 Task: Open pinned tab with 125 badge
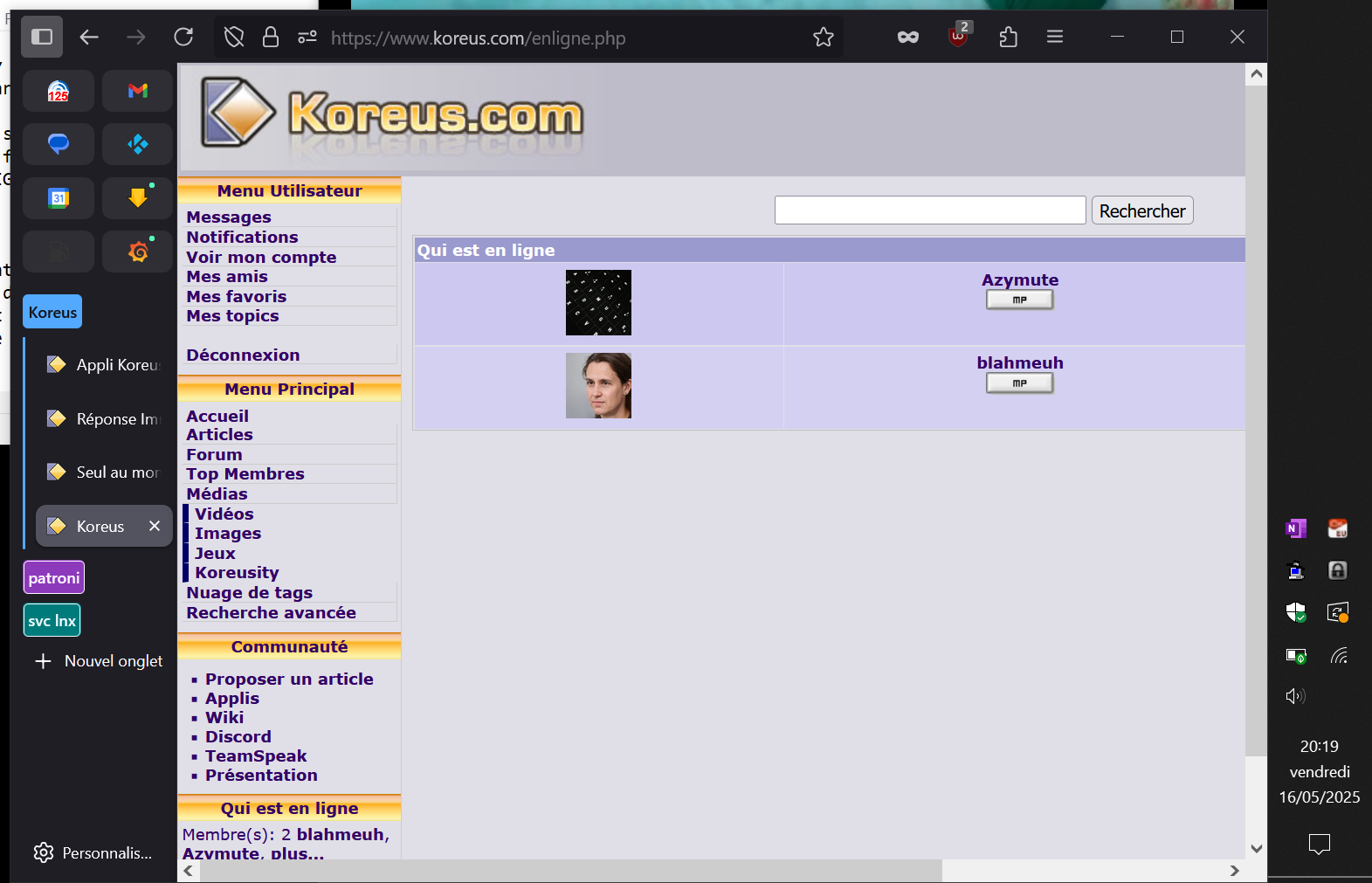click(59, 91)
